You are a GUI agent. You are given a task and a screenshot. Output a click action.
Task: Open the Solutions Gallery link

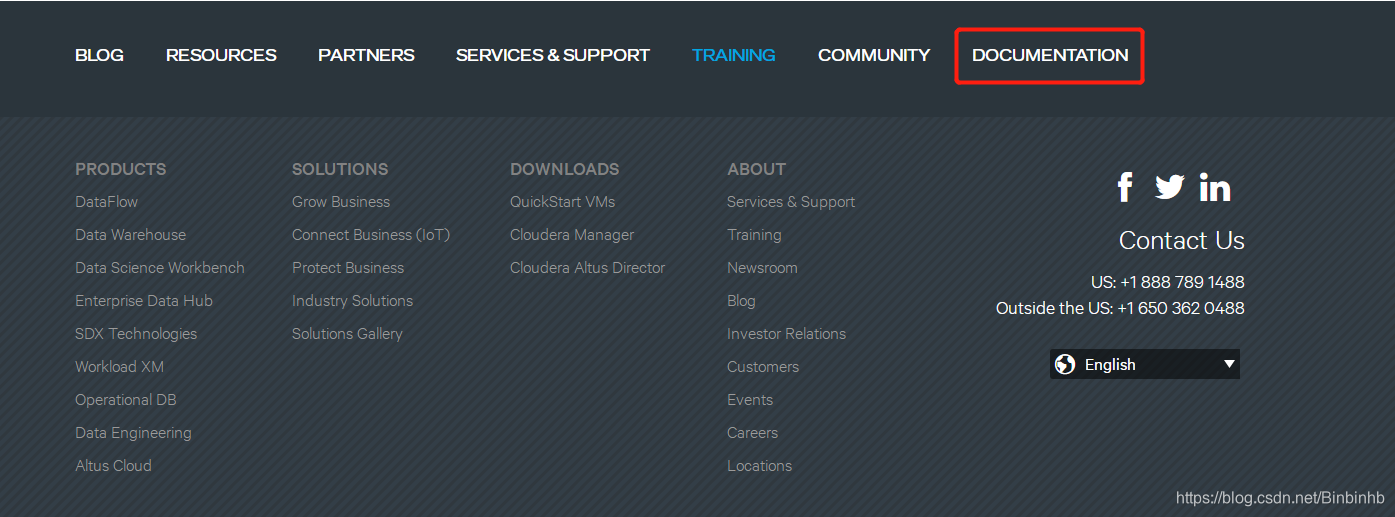point(347,333)
